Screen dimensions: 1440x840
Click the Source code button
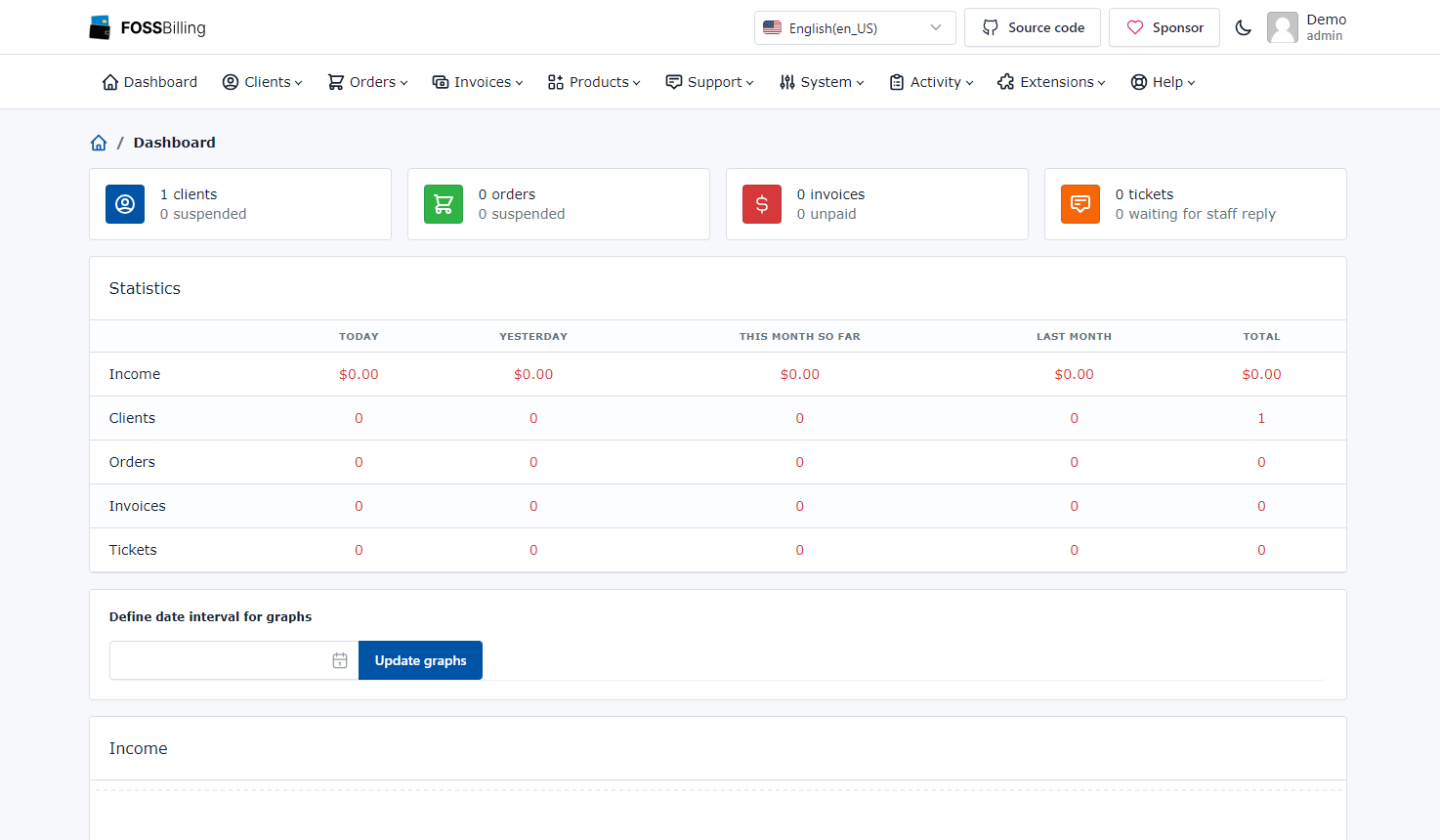1033,27
